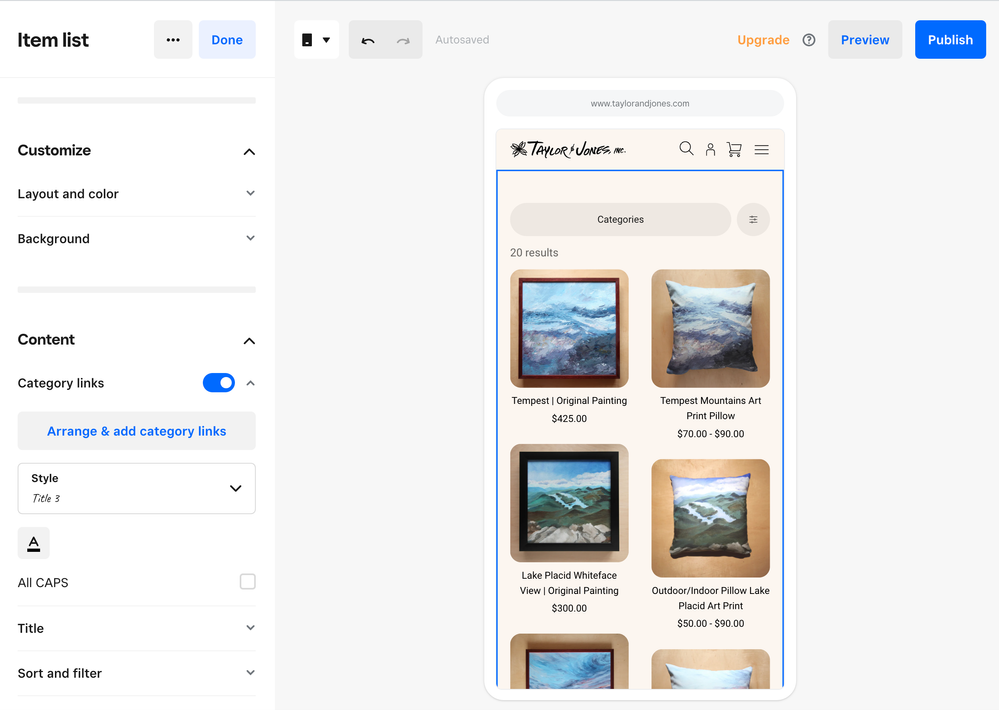Click the account person icon in preview
The image size is (999, 710).
pos(710,149)
